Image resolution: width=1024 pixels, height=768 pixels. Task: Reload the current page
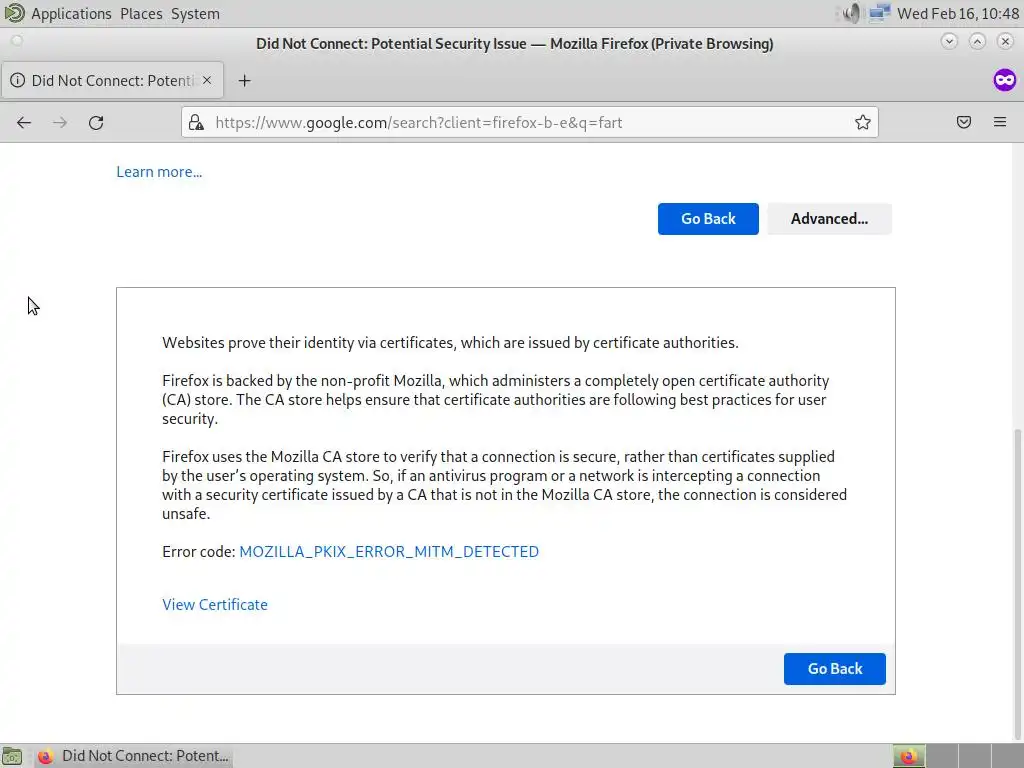click(x=96, y=123)
